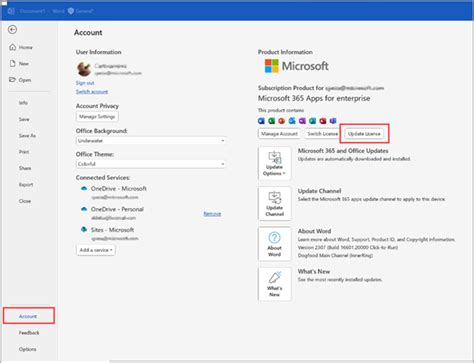Viewport: 474px width, 363px height.
Task: Click the Update Channel button
Action: click(274, 204)
